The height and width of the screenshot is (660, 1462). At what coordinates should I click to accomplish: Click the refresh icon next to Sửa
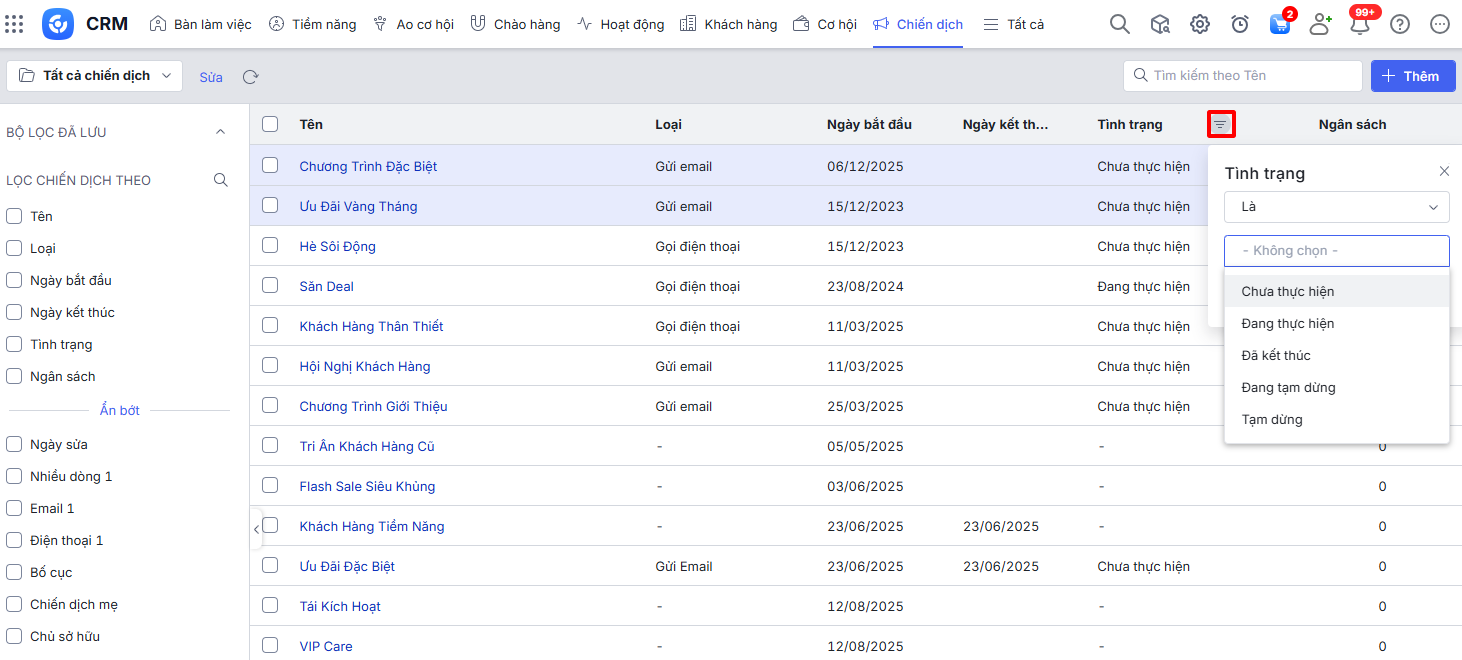[251, 77]
